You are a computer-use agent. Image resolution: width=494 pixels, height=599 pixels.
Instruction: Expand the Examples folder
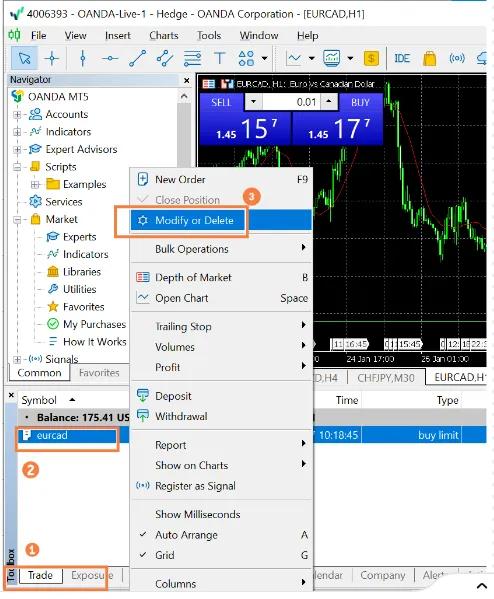[35, 185]
